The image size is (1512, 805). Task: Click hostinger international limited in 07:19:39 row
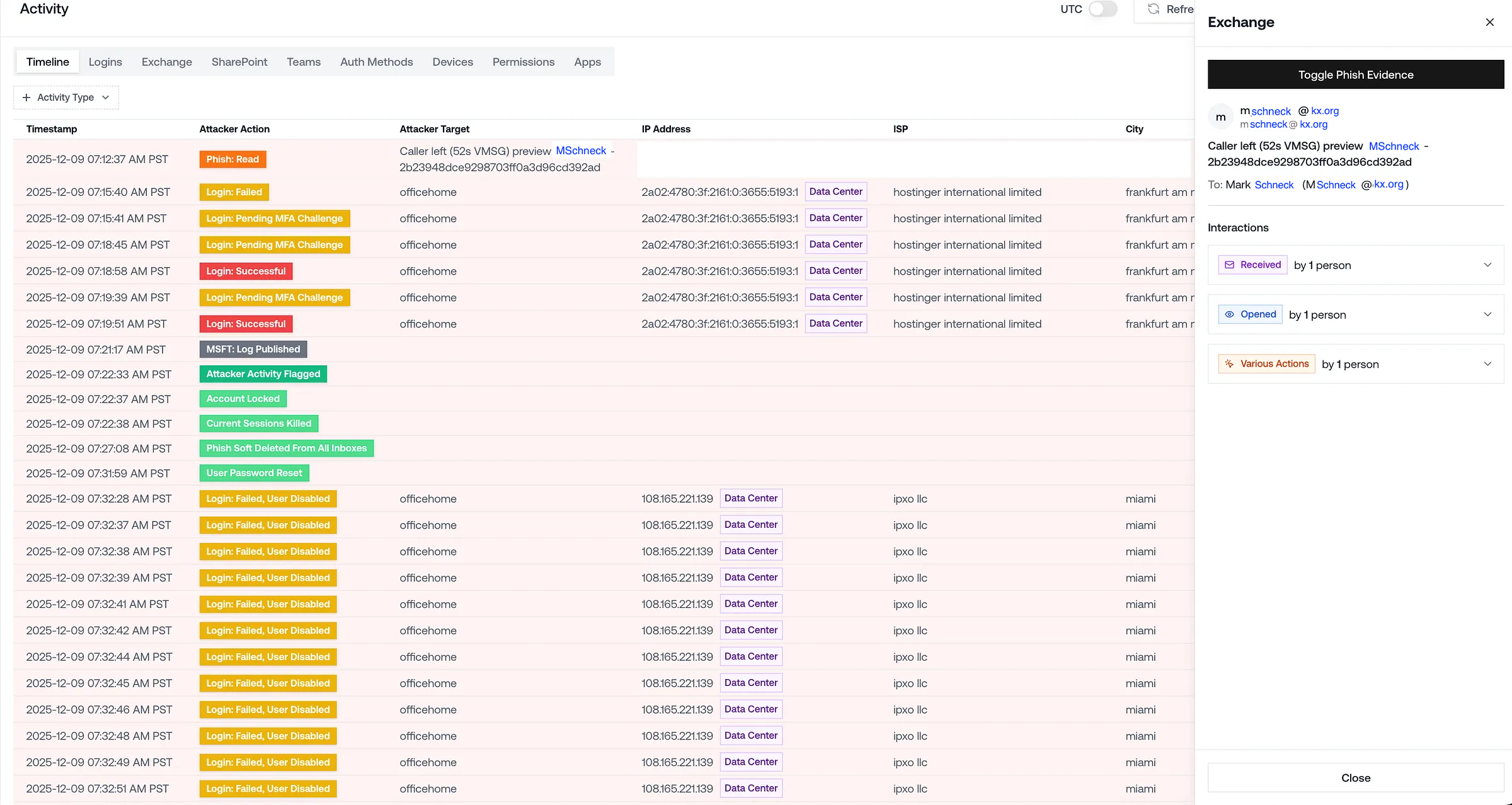point(967,298)
